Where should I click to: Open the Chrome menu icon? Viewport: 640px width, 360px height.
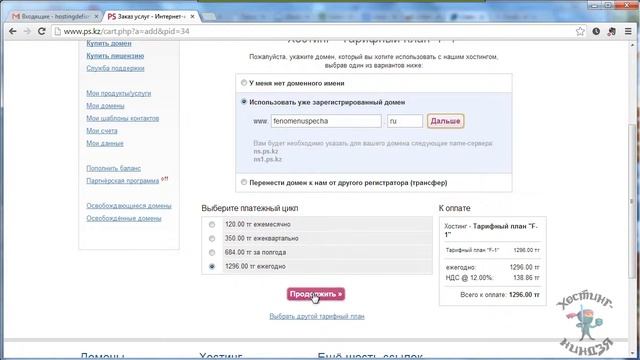point(628,31)
